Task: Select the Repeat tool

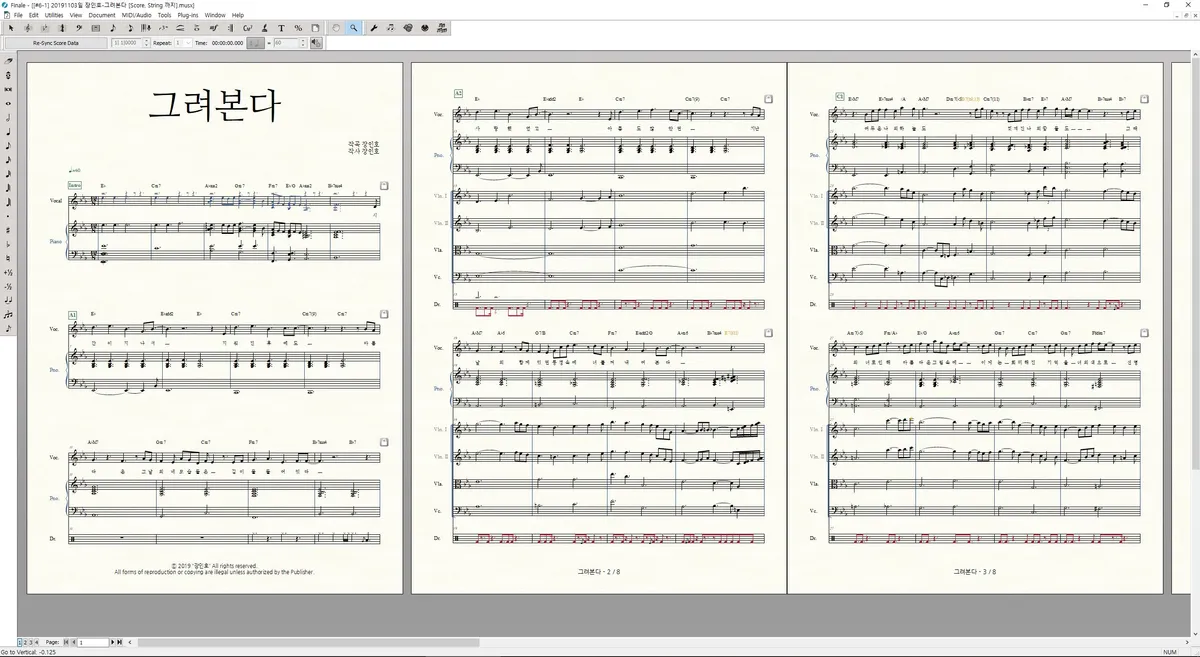Action: click(x=231, y=28)
